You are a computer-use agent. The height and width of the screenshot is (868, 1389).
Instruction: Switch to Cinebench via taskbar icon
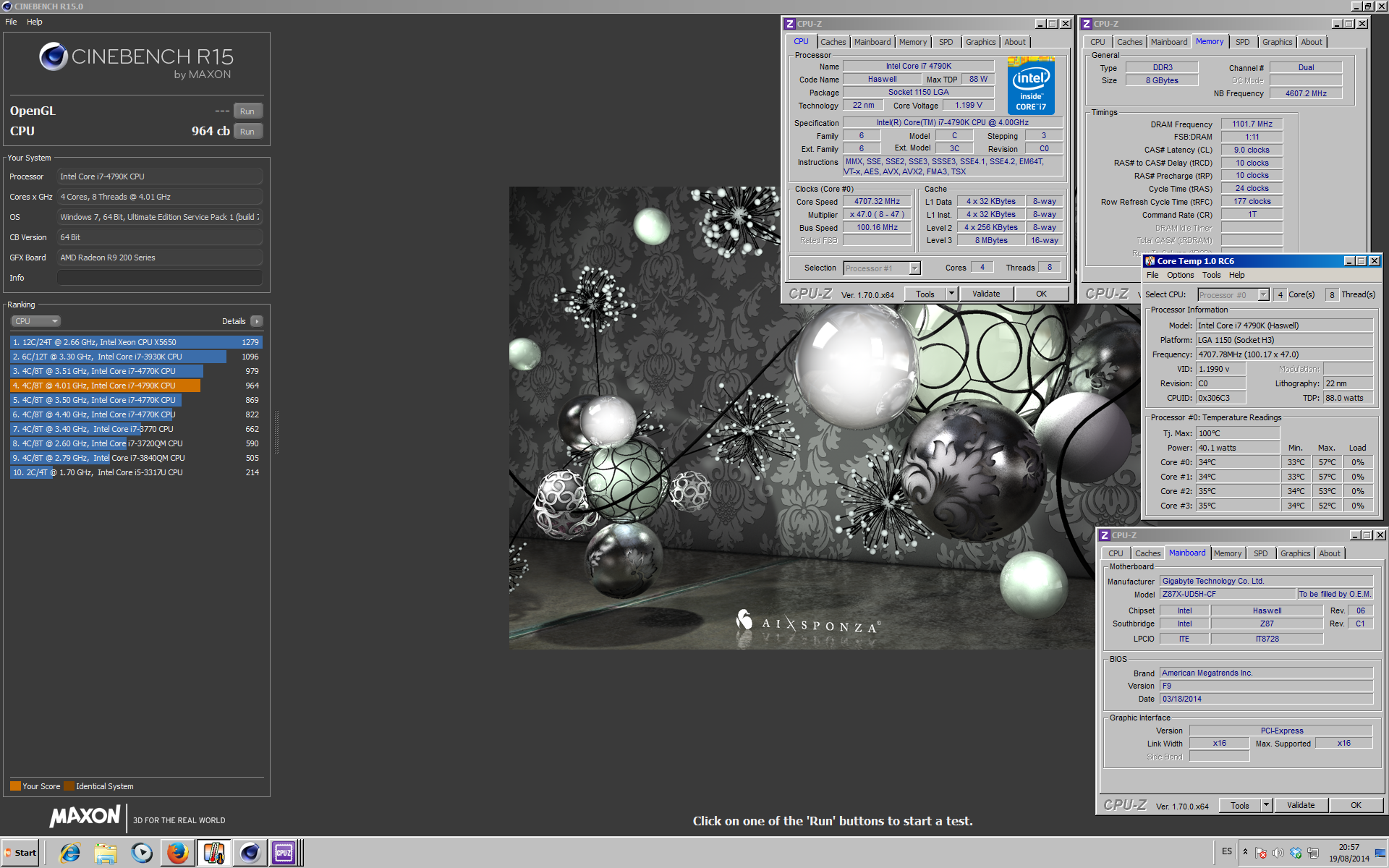(x=250, y=853)
